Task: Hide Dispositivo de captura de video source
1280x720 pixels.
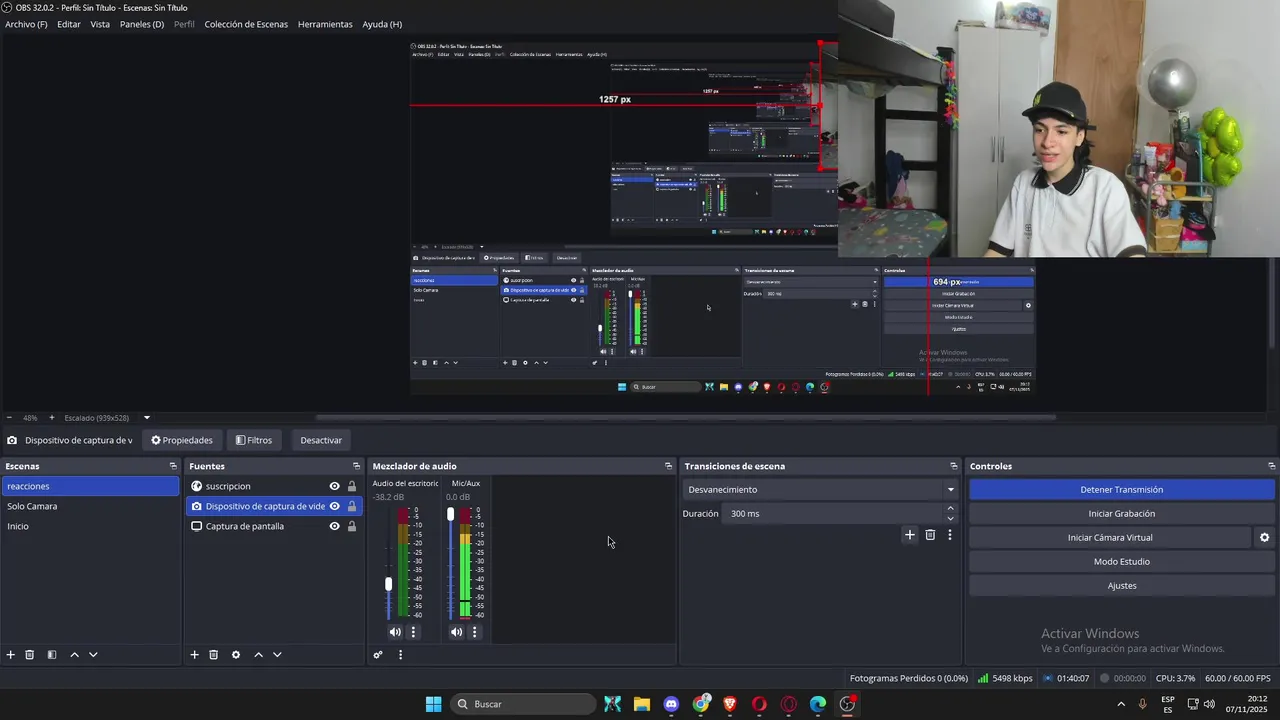Action: pos(335,506)
